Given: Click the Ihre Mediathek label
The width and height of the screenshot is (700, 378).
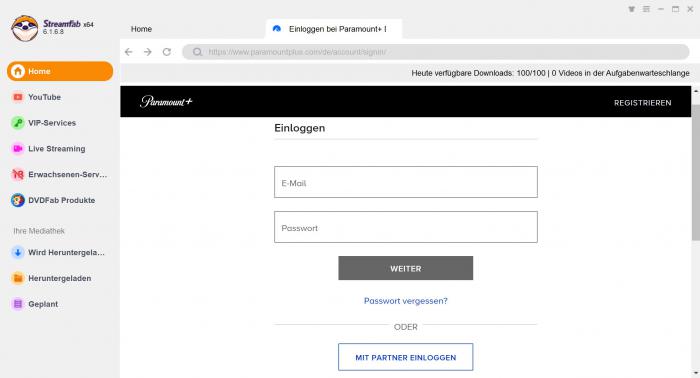Looking at the screenshot, I should [x=39, y=231].
